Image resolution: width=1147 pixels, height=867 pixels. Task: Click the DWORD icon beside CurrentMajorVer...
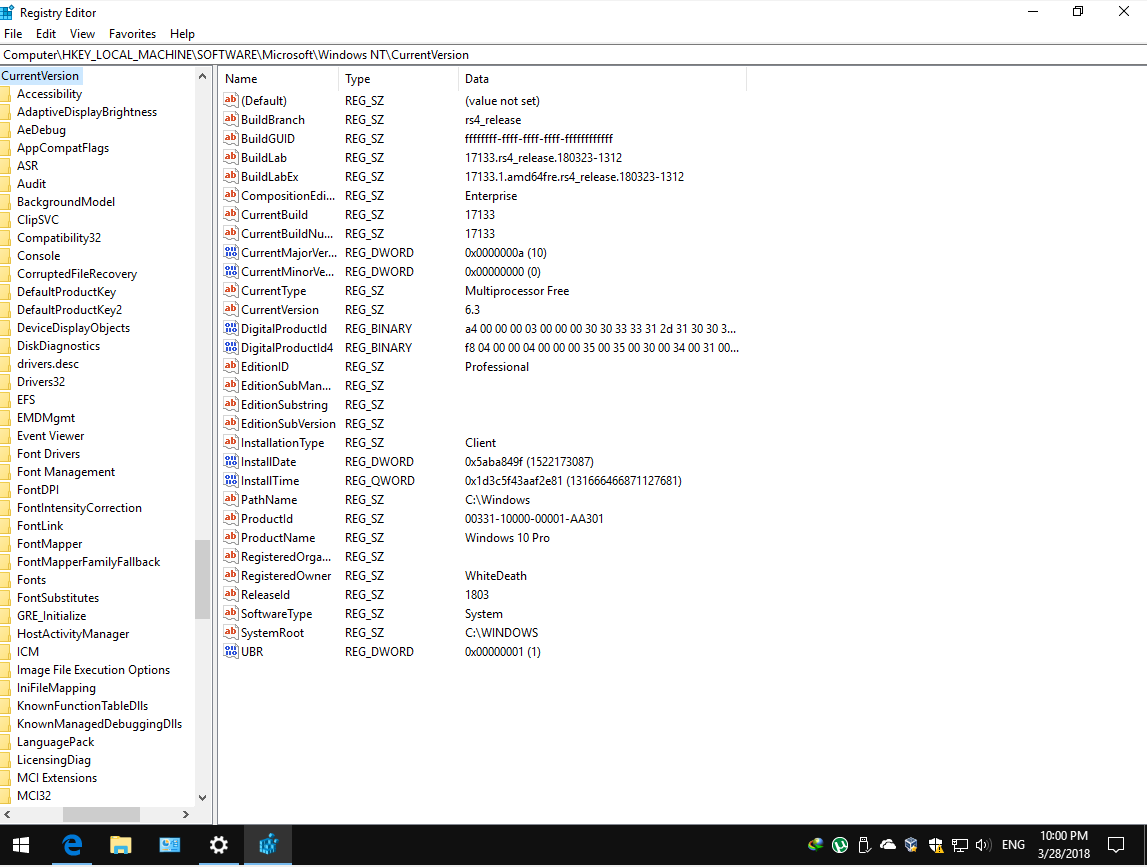click(231, 252)
